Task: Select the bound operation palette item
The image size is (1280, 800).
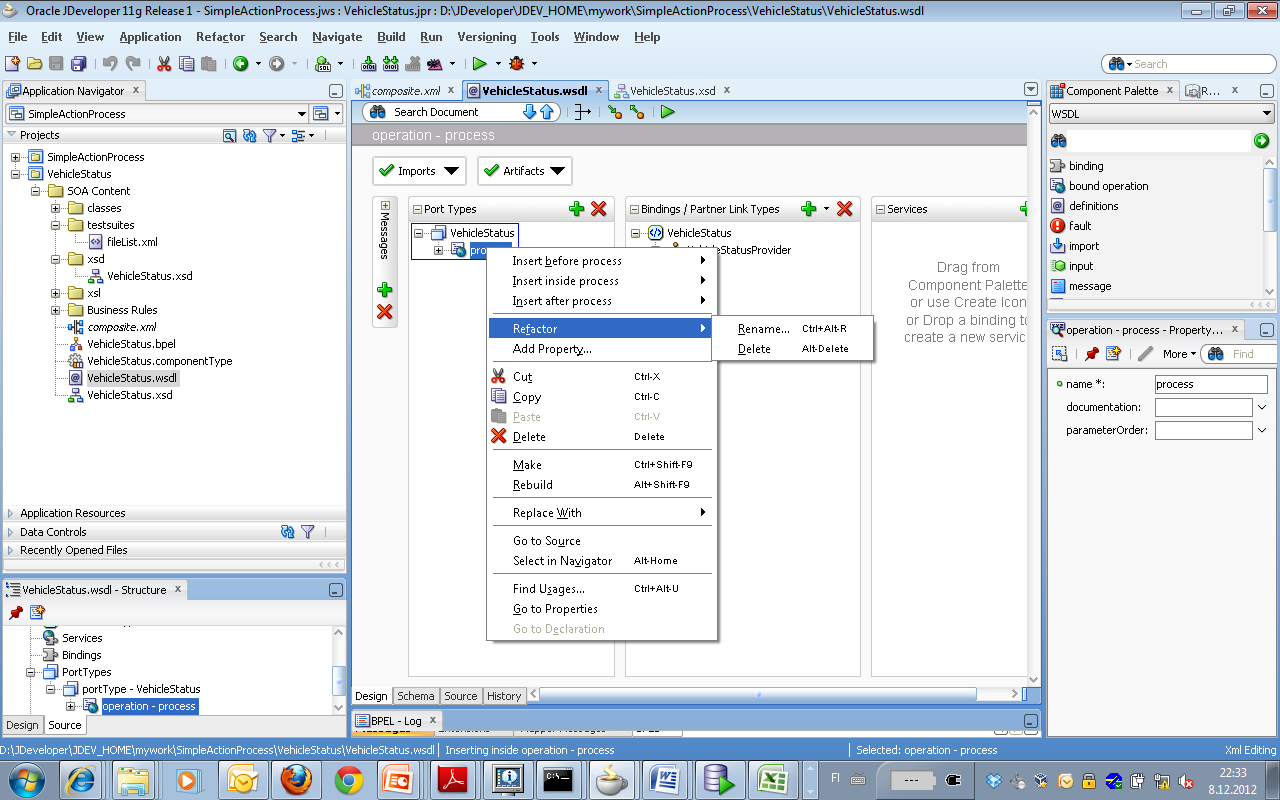Action: point(1108,186)
